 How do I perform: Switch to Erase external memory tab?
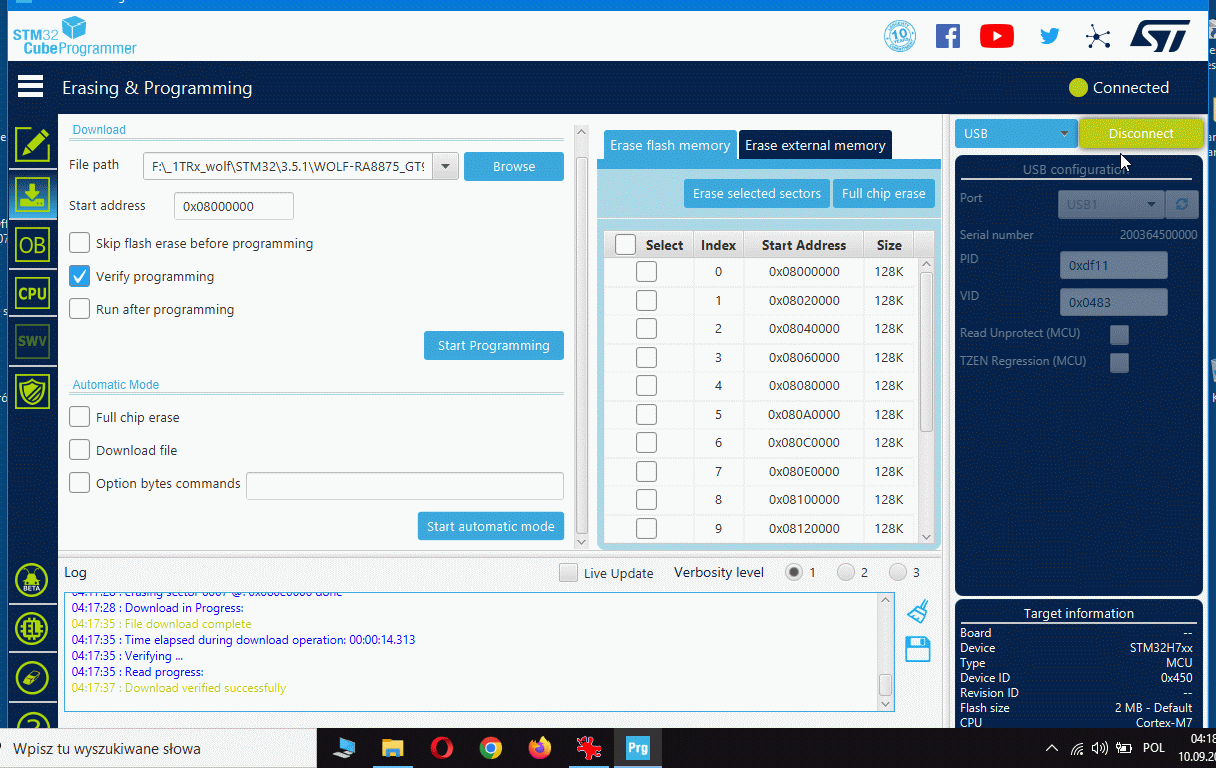point(814,145)
